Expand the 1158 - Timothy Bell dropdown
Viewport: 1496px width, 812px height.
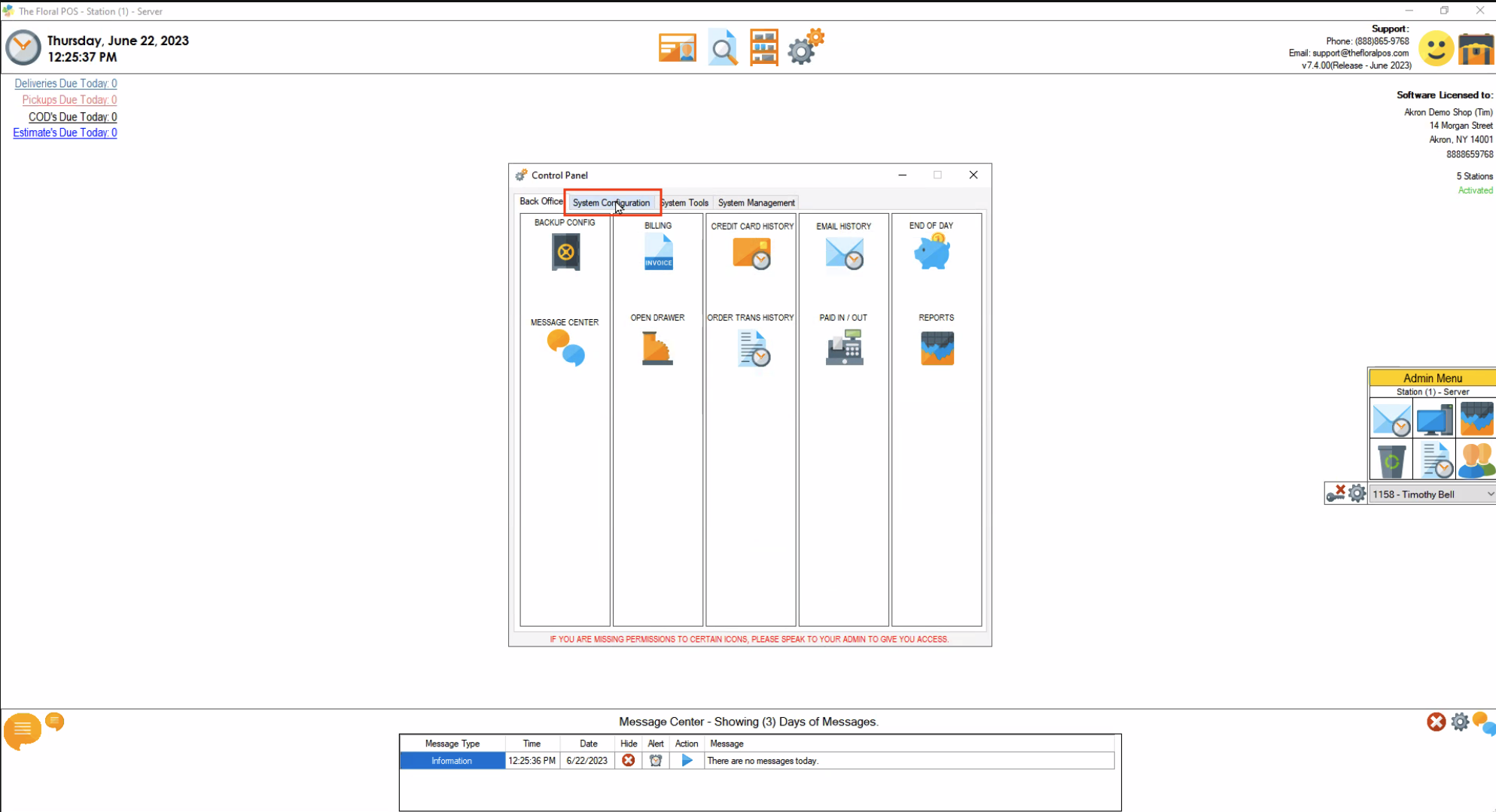(1490, 494)
